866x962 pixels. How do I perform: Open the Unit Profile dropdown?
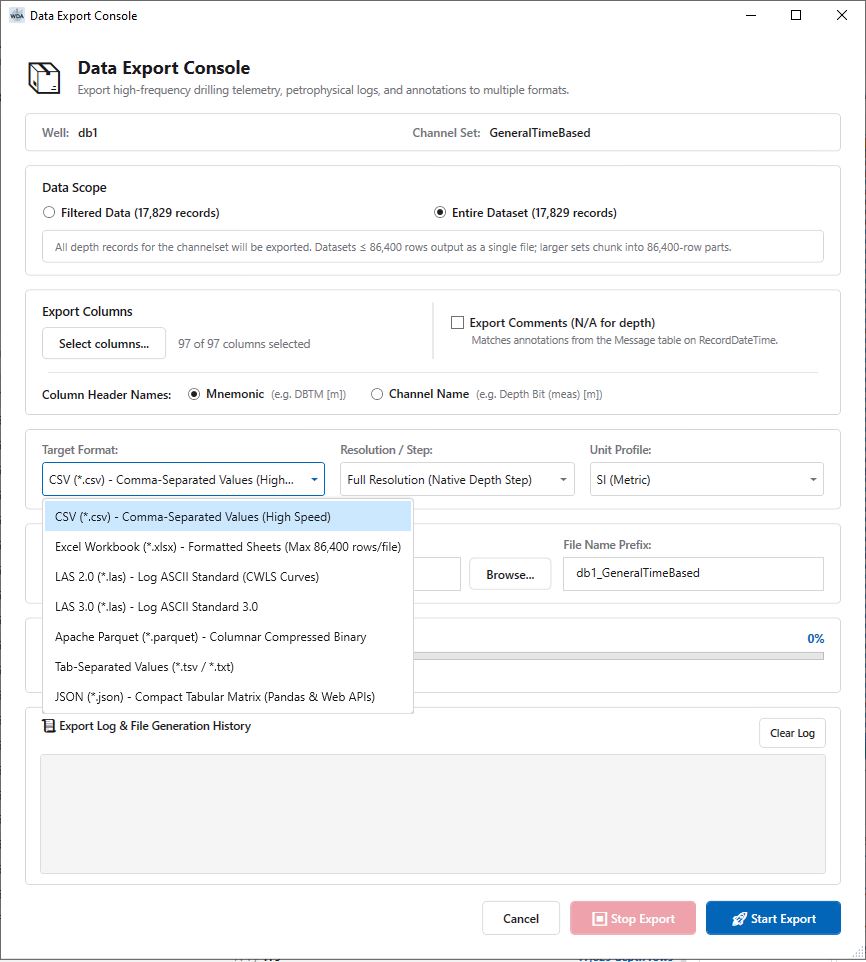pyautogui.click(x=707, y=479)
